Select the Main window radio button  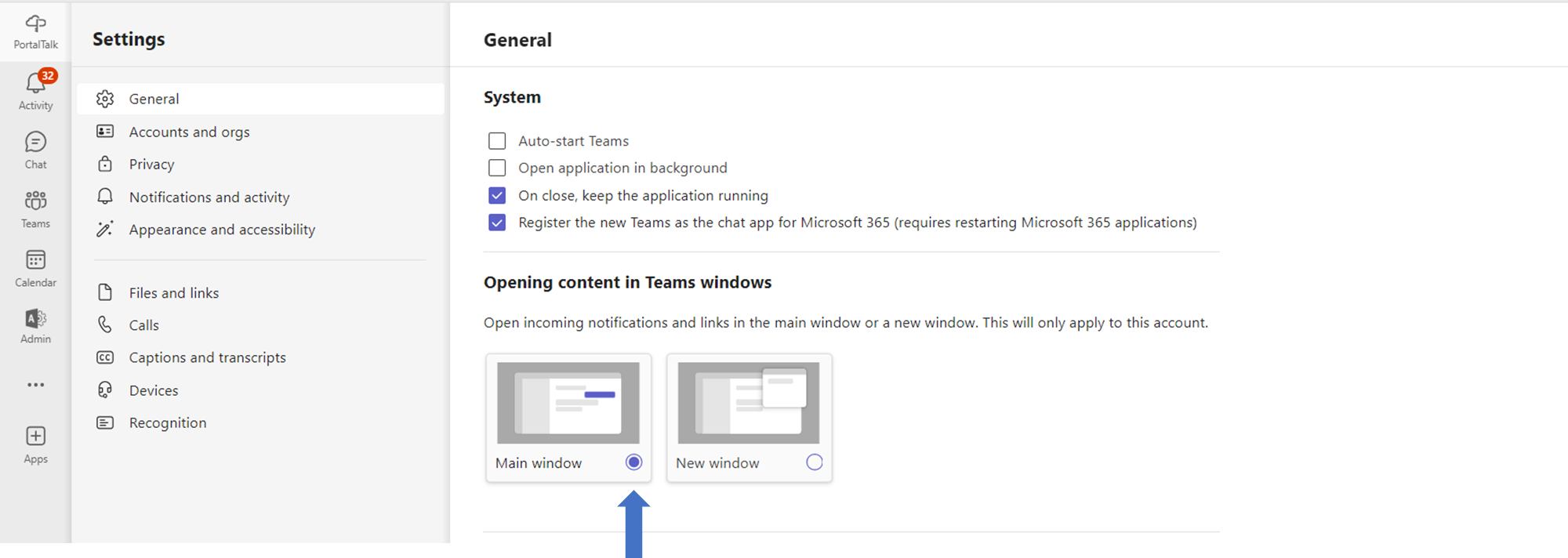coord(633,462)
